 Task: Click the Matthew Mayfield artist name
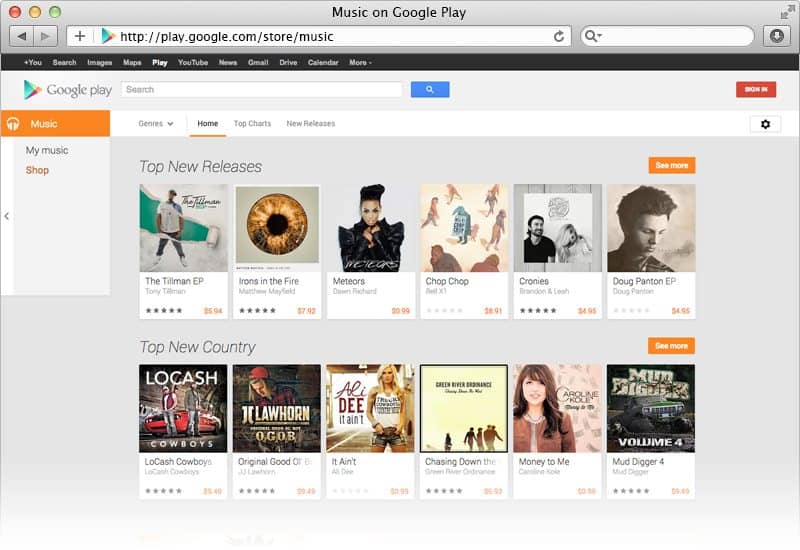point(267,291)
